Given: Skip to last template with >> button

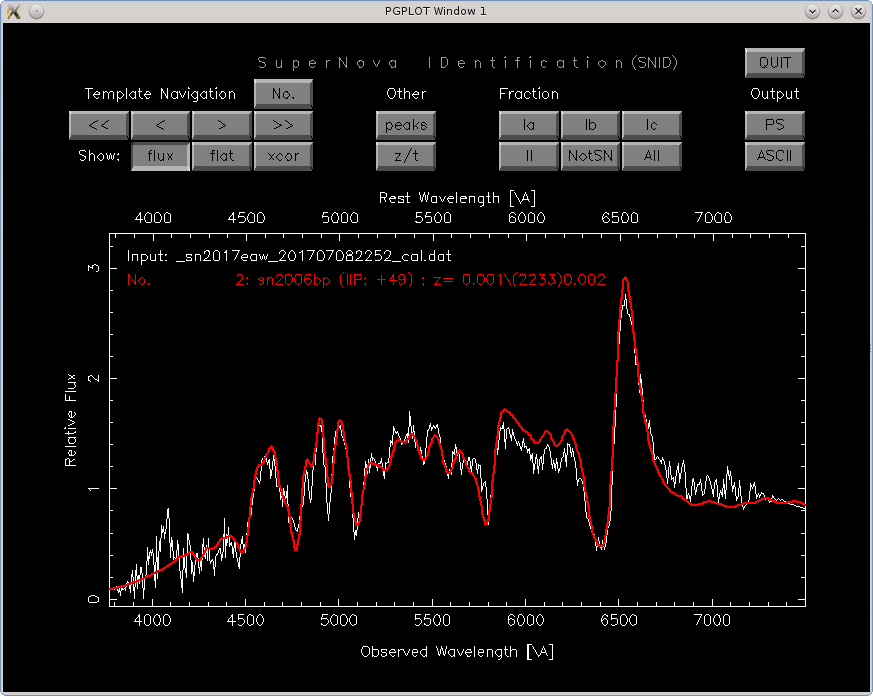Looking at the screenshot, I should (283, 125).
